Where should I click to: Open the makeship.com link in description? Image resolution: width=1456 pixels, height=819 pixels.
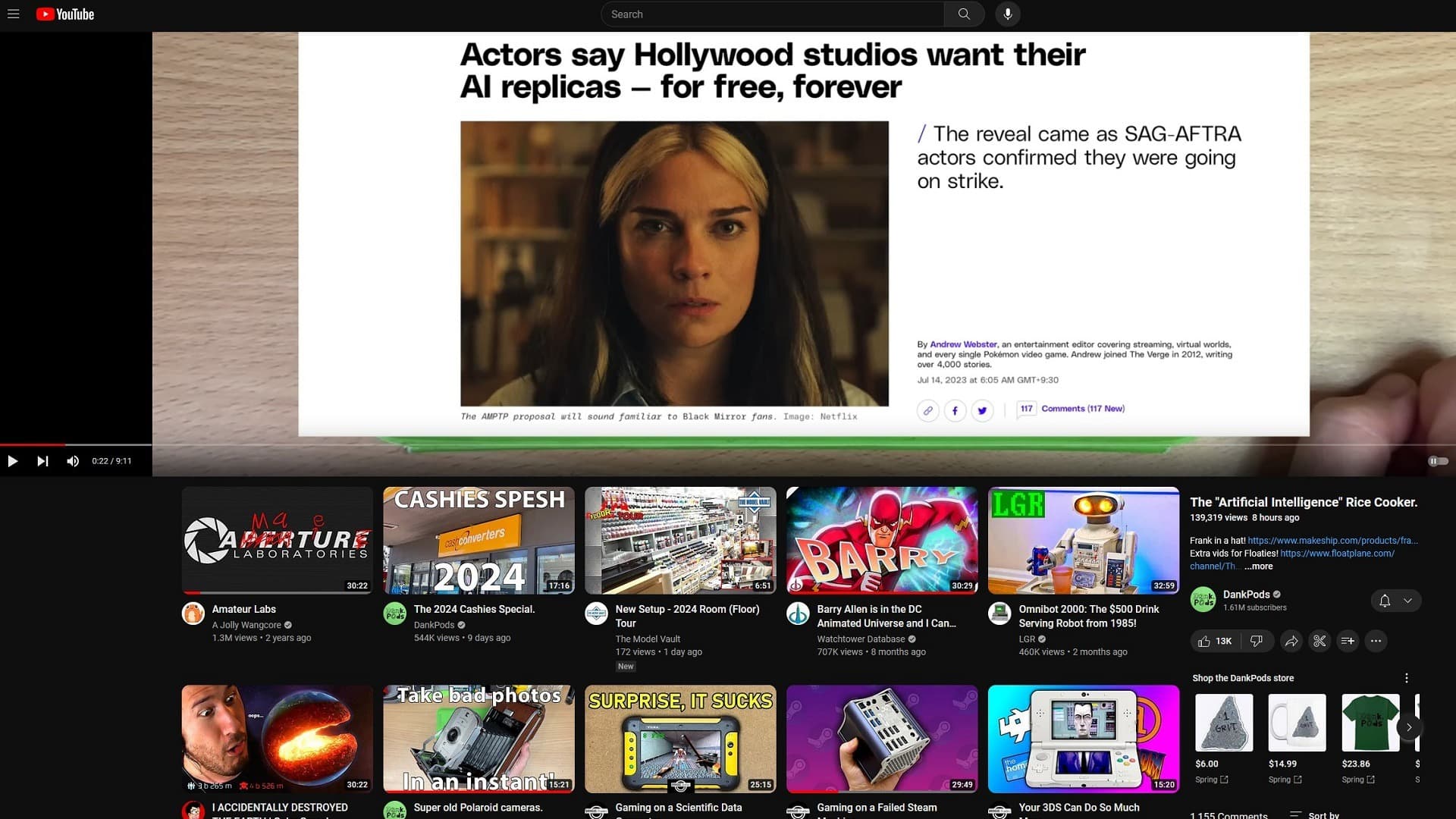(1332, 541)
